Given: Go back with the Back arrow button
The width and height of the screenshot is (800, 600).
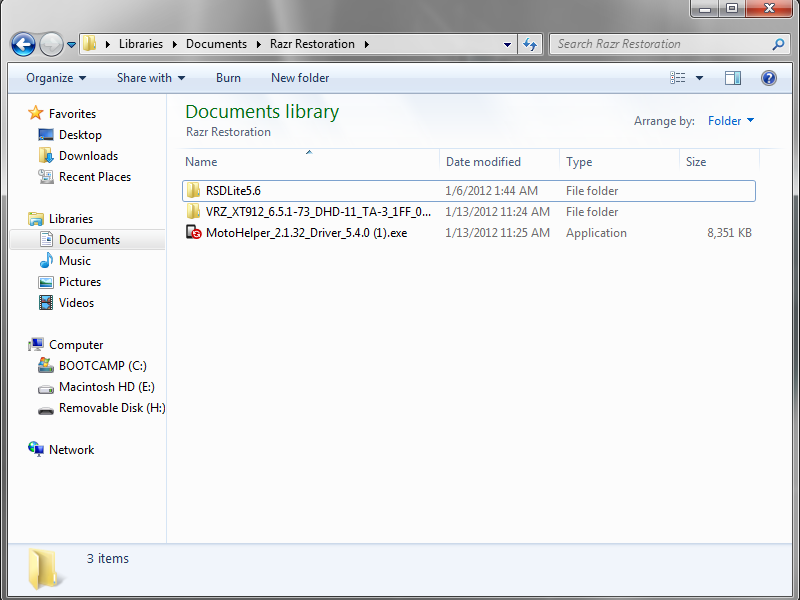Looking at the screenshot, I should (x=23, y=44).
